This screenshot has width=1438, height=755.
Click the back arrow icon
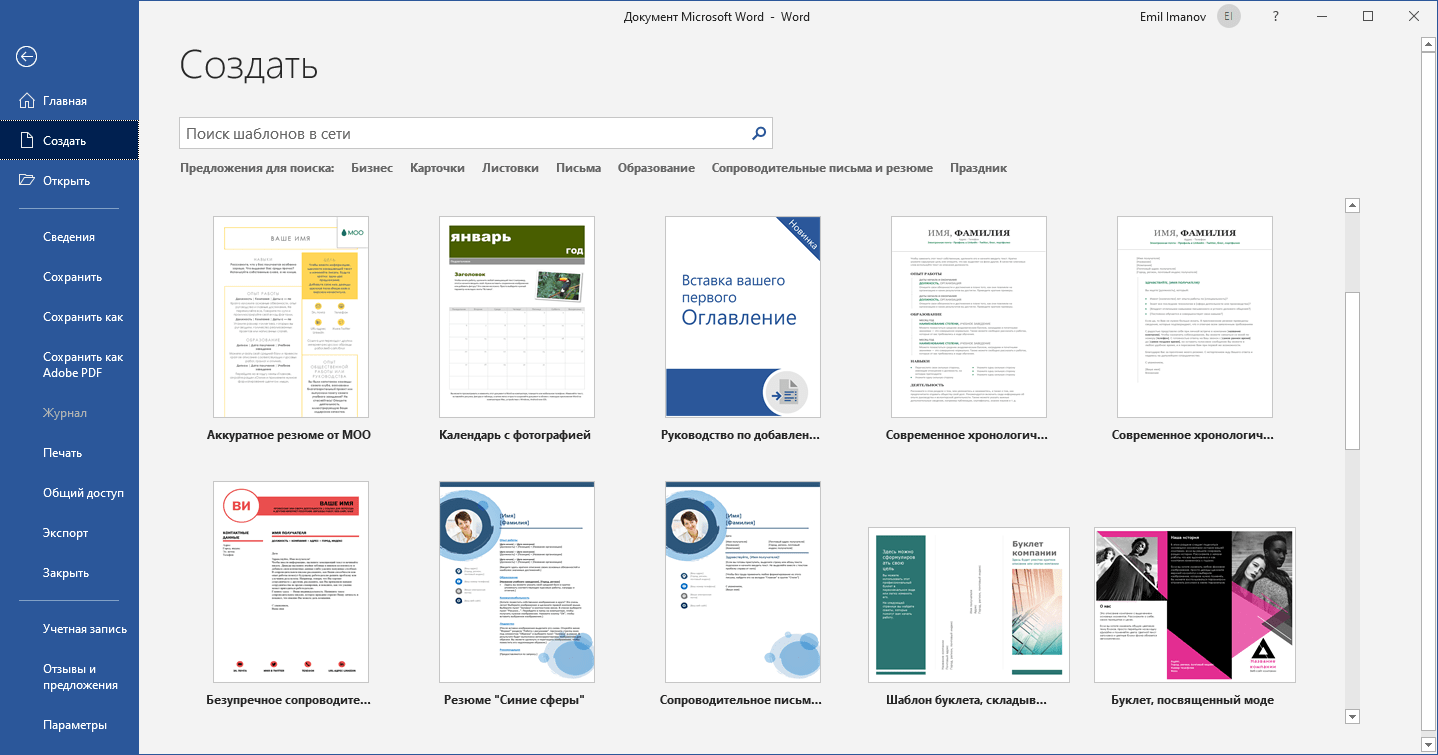point(26,57)
